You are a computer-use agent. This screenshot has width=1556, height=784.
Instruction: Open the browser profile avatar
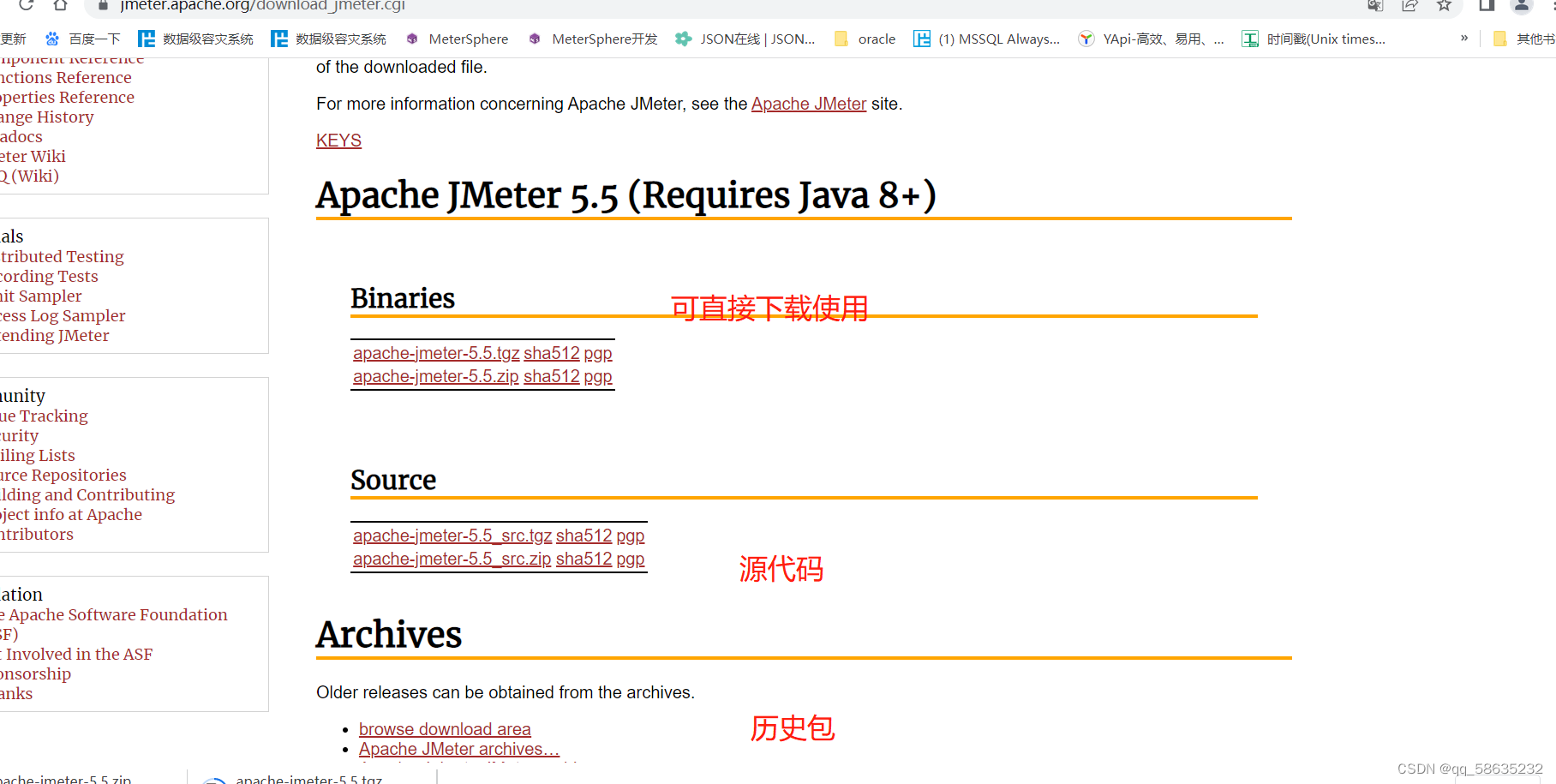pos(1522,5)
